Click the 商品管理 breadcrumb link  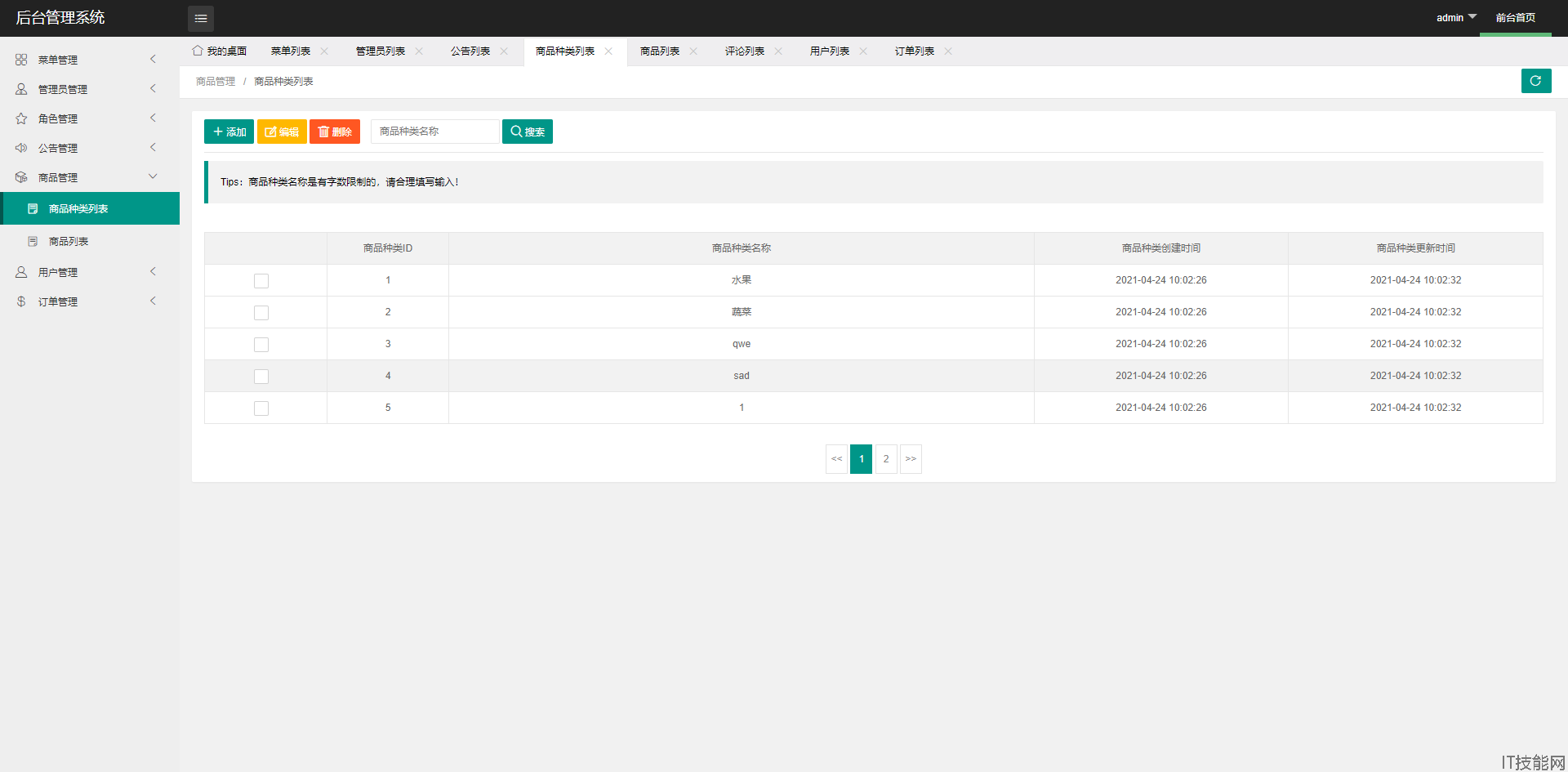(x=216, y=82)
